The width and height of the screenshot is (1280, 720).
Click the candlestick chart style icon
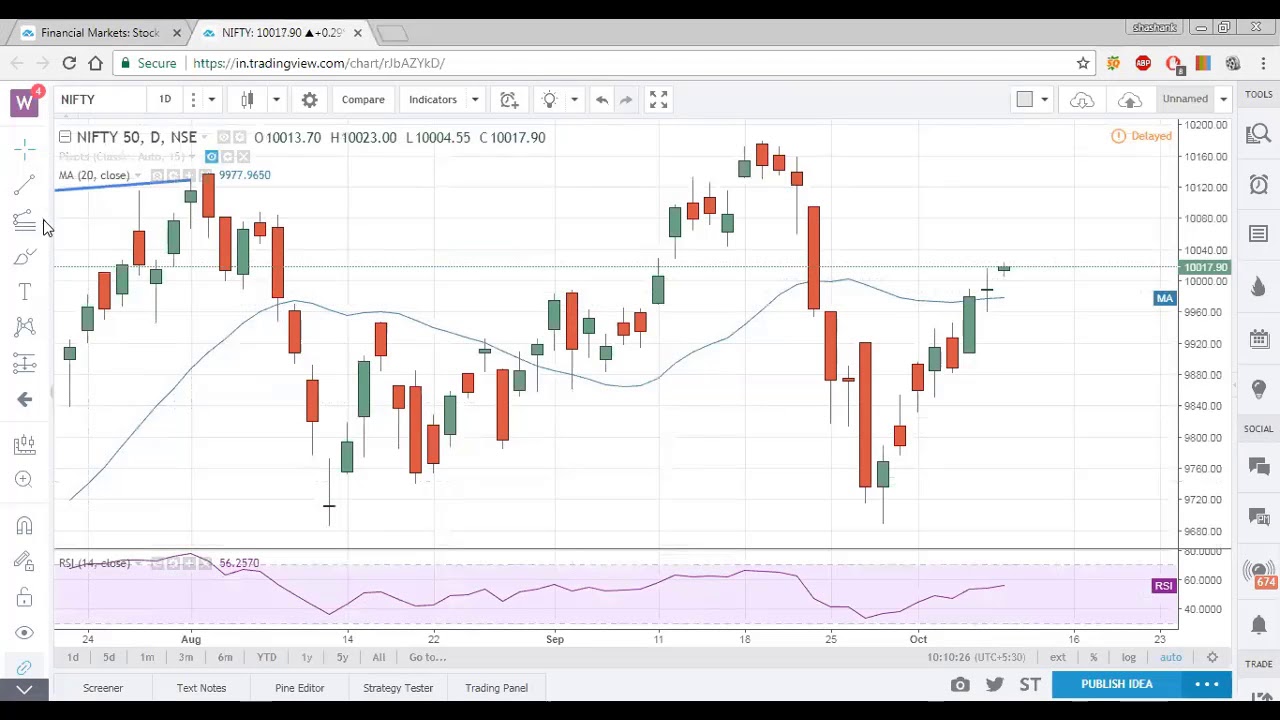pos(248,99)
